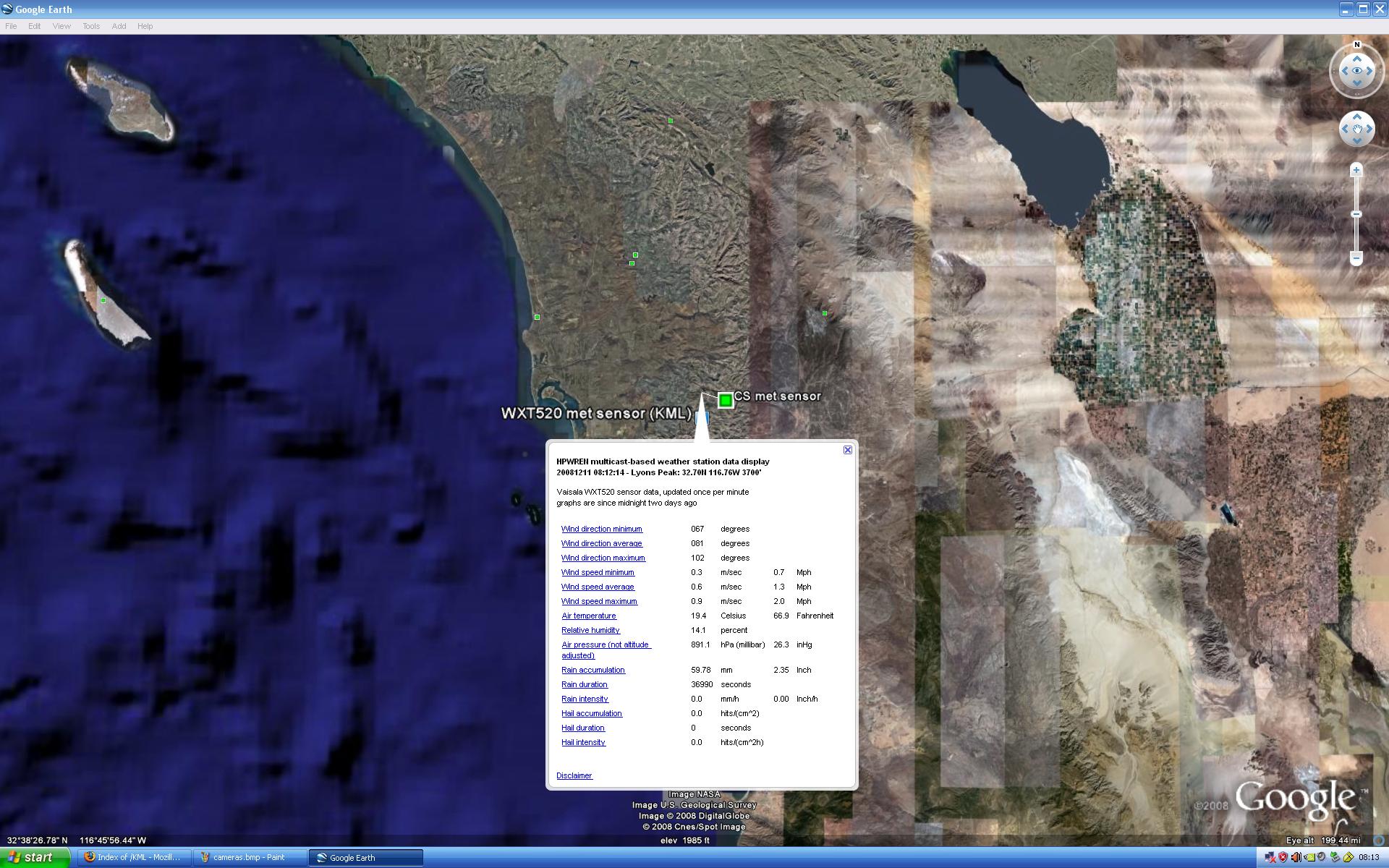Click the hand icon in move joystick
This screenshot has height=868, width=1389.
pos(1357,129)
